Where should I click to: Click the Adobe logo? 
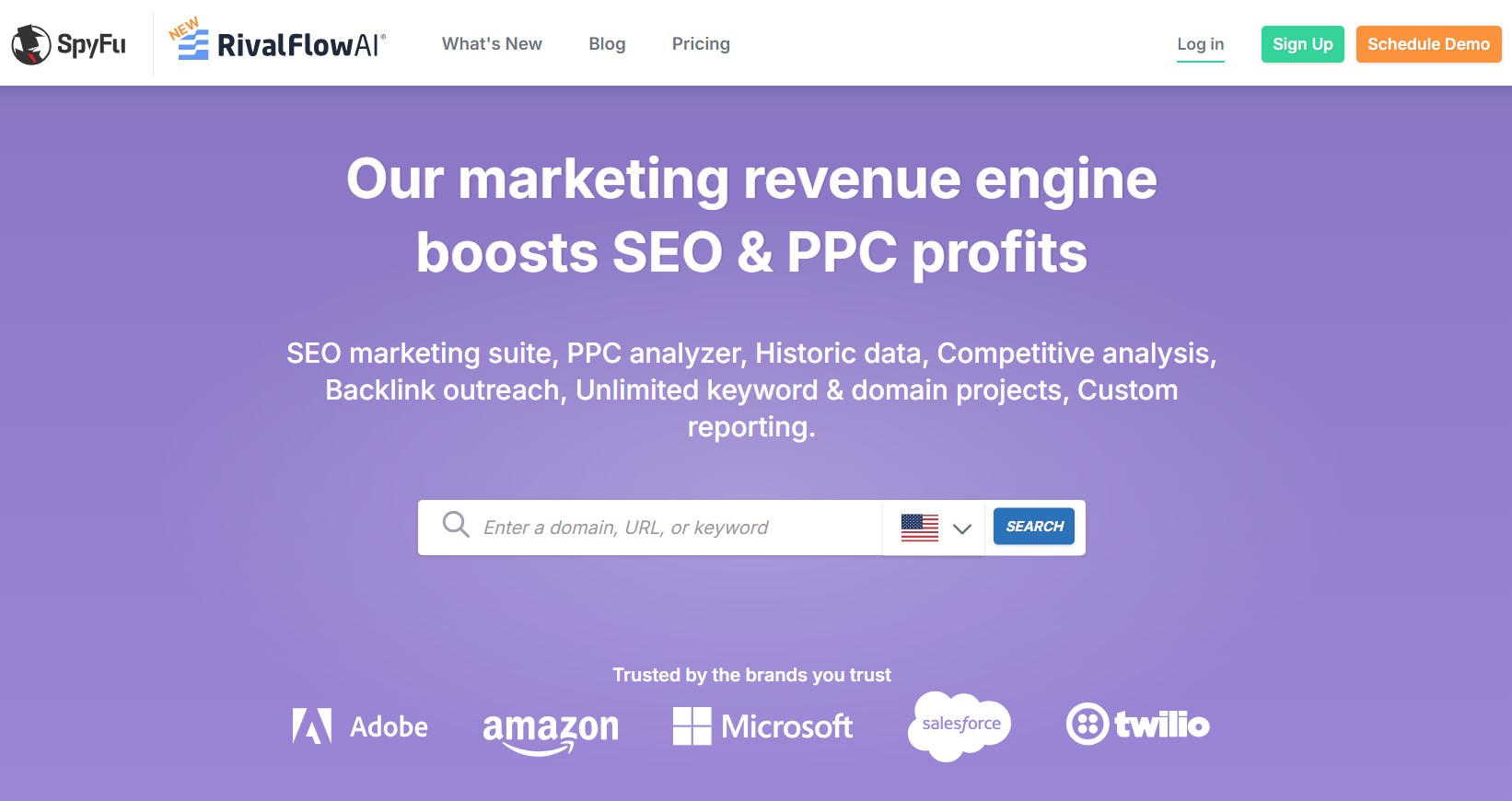coord(360,726)
